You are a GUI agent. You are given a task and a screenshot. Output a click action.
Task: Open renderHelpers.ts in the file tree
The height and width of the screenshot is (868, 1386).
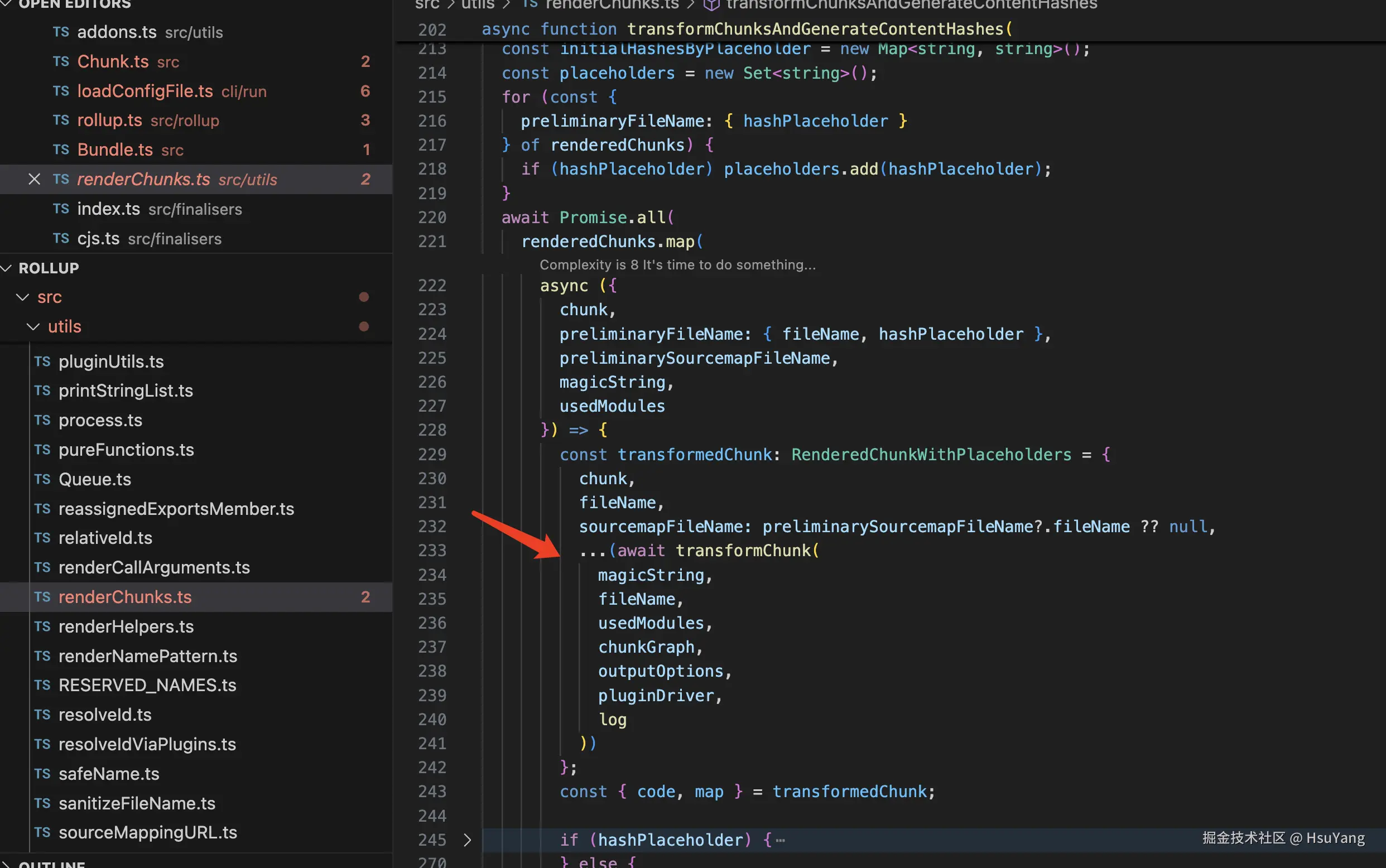126,626
